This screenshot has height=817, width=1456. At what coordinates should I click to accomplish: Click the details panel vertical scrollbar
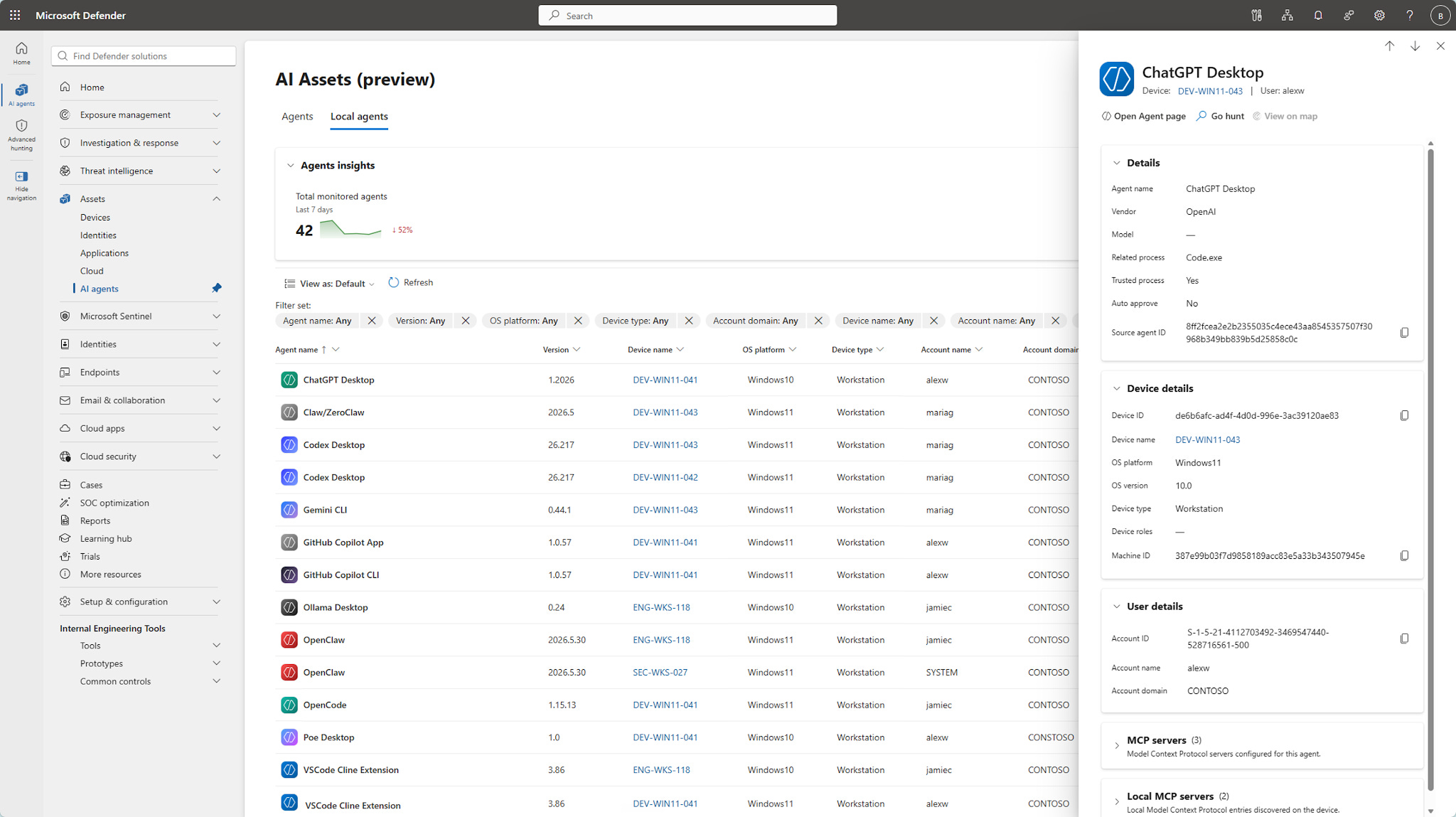point(1430,469)
